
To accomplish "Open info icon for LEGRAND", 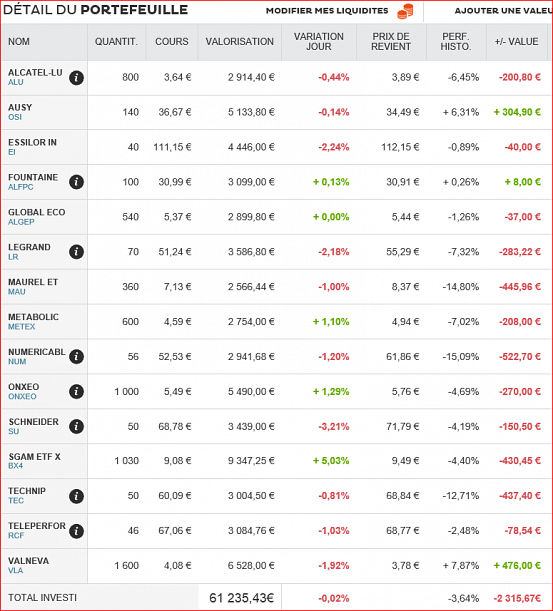I will (76, 252).
